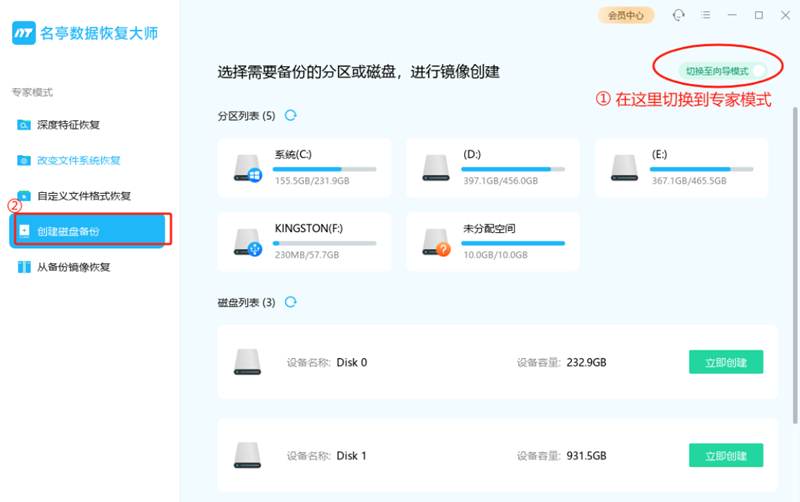Viewport: 800px width, 502px height.
Task: Click the 230MB/57.7GB size text
Action: coord(307,255)
